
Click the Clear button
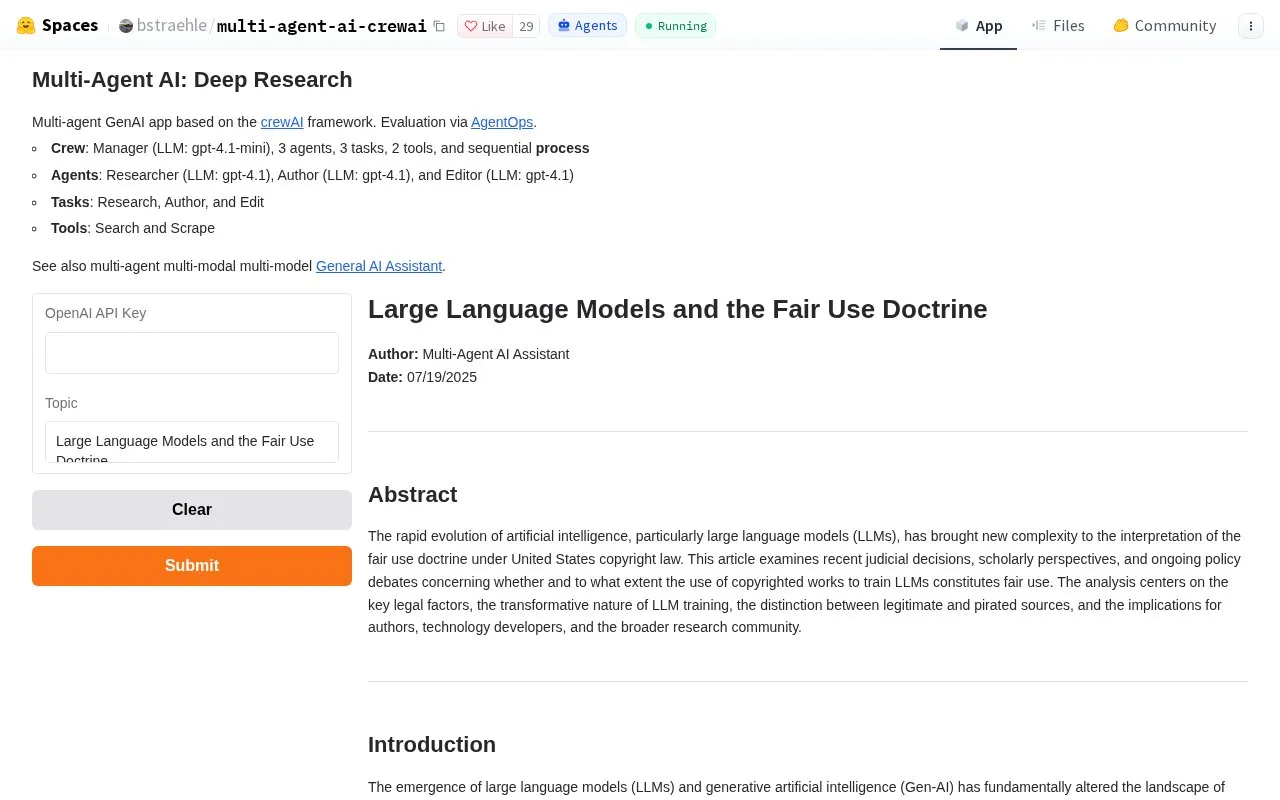(192, 510)
